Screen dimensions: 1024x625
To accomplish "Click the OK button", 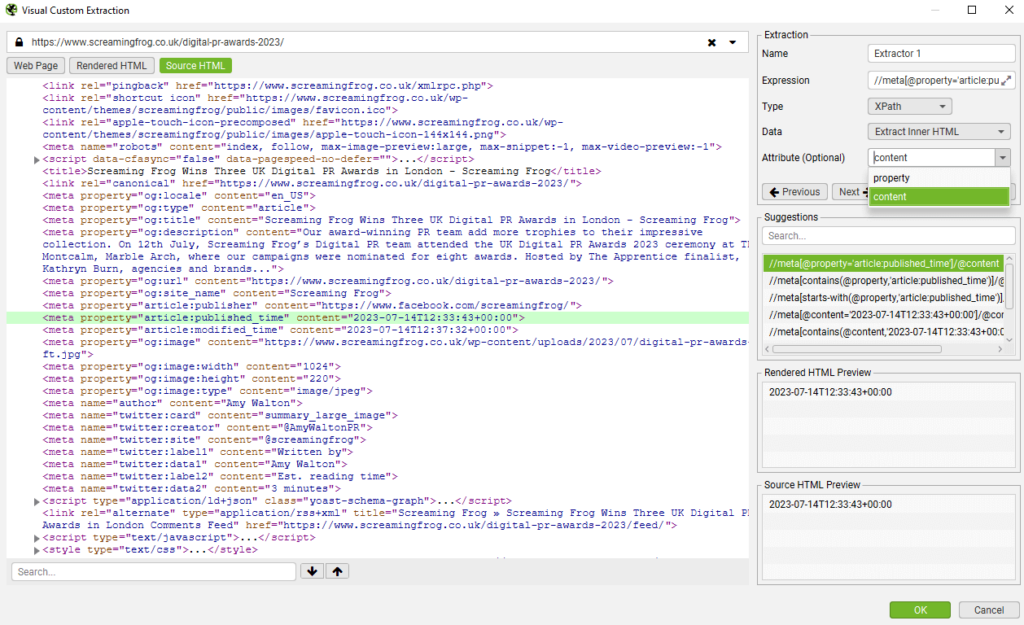I will click(919, 610).
